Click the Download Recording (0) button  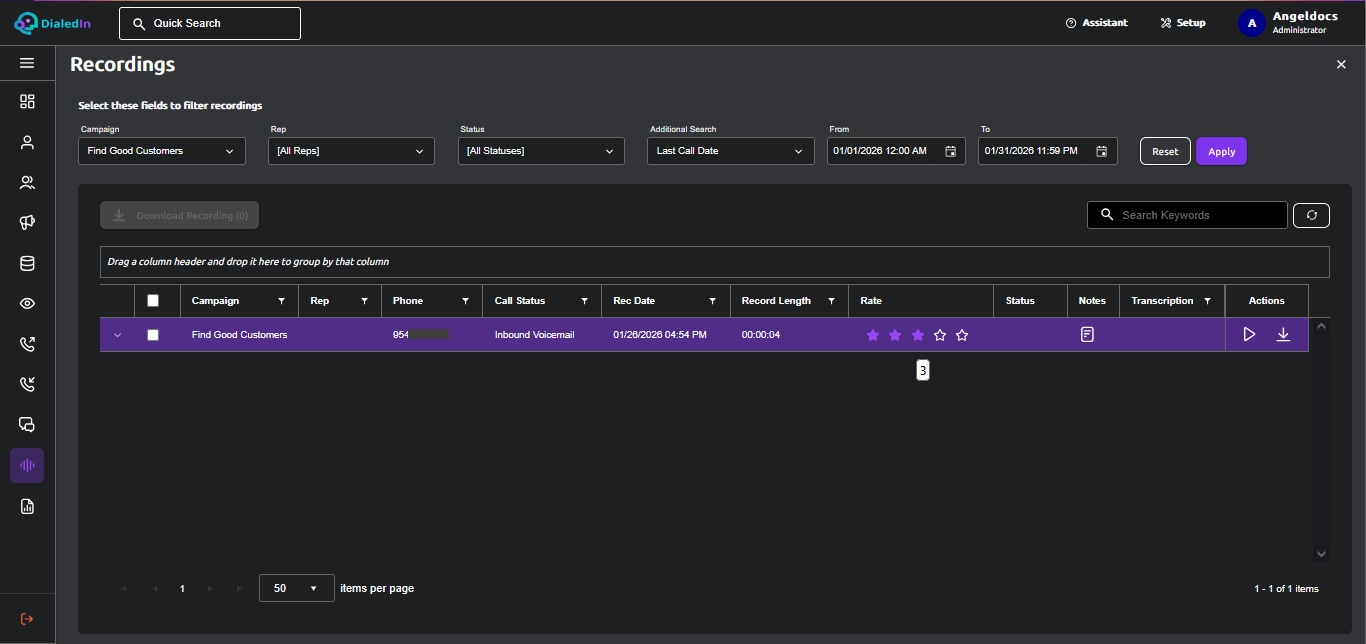click(x=179, y=215)
